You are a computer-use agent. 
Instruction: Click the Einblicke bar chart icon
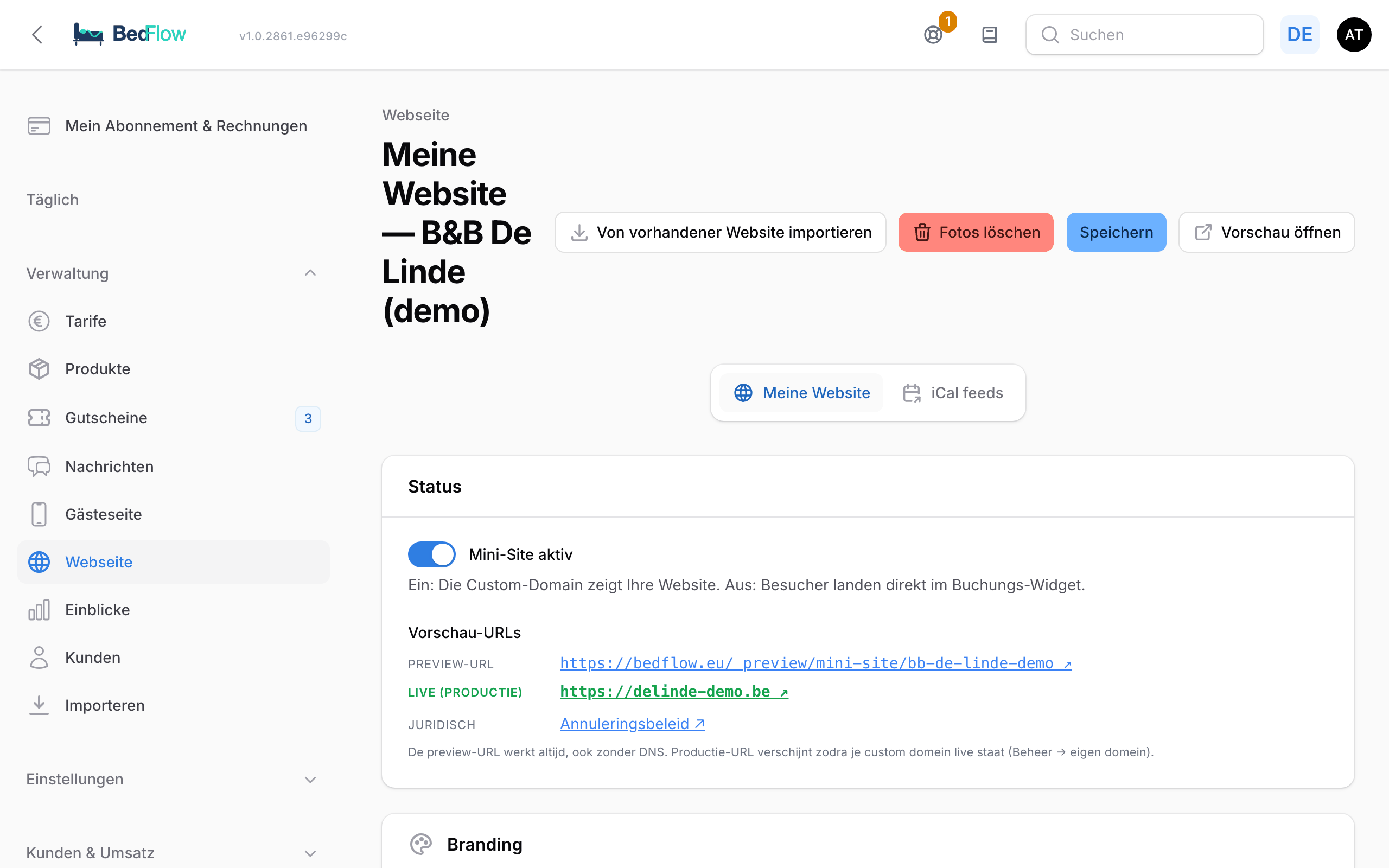tap(39, 610)
